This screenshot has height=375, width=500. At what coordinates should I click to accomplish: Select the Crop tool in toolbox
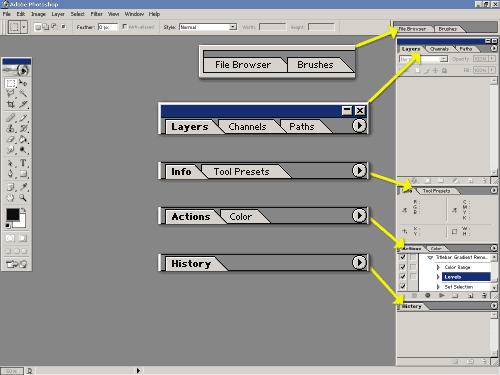11,104
